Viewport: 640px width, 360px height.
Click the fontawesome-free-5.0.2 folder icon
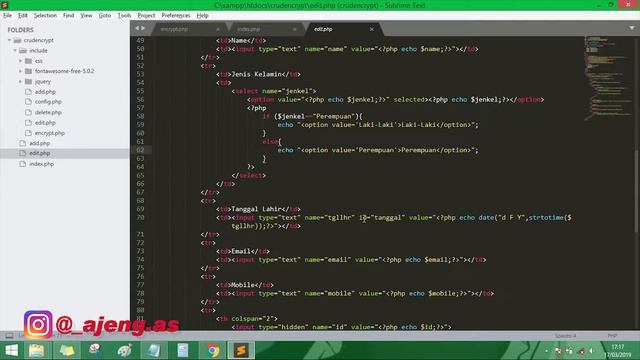pos(28,71)
